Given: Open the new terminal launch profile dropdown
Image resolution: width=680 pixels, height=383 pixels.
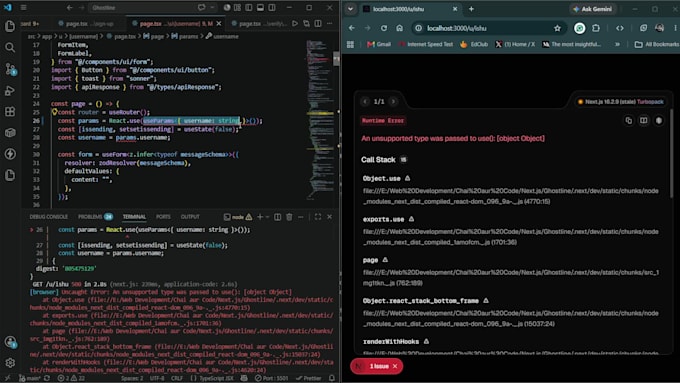Looking at the screenshot, I should pyautogui.click(x=267, y=216).
